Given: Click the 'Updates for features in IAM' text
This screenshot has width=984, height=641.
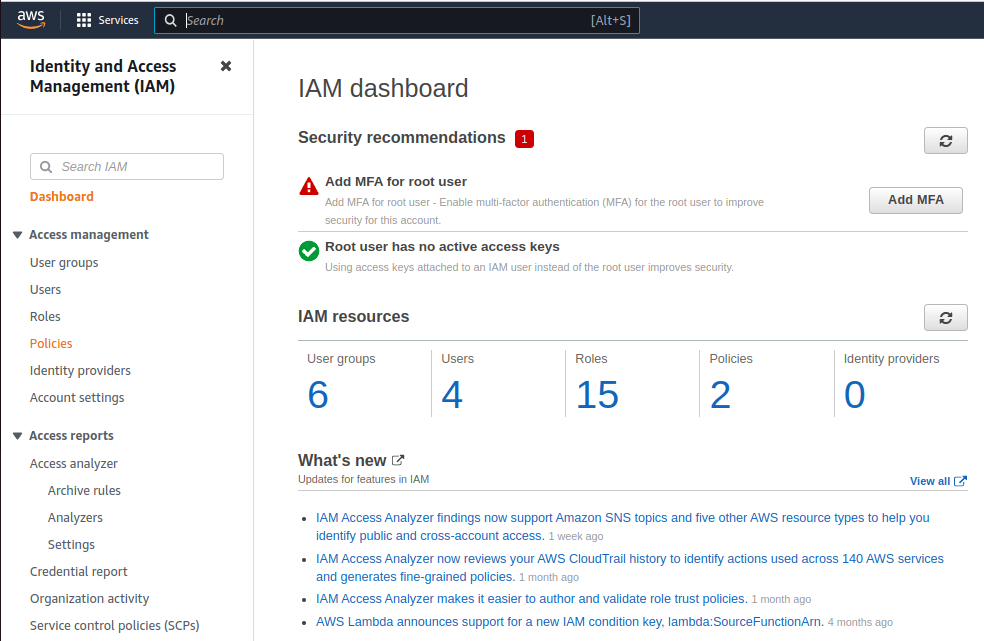Looking at the screenshot, I should pyautogui.click(x=363, y=479).
